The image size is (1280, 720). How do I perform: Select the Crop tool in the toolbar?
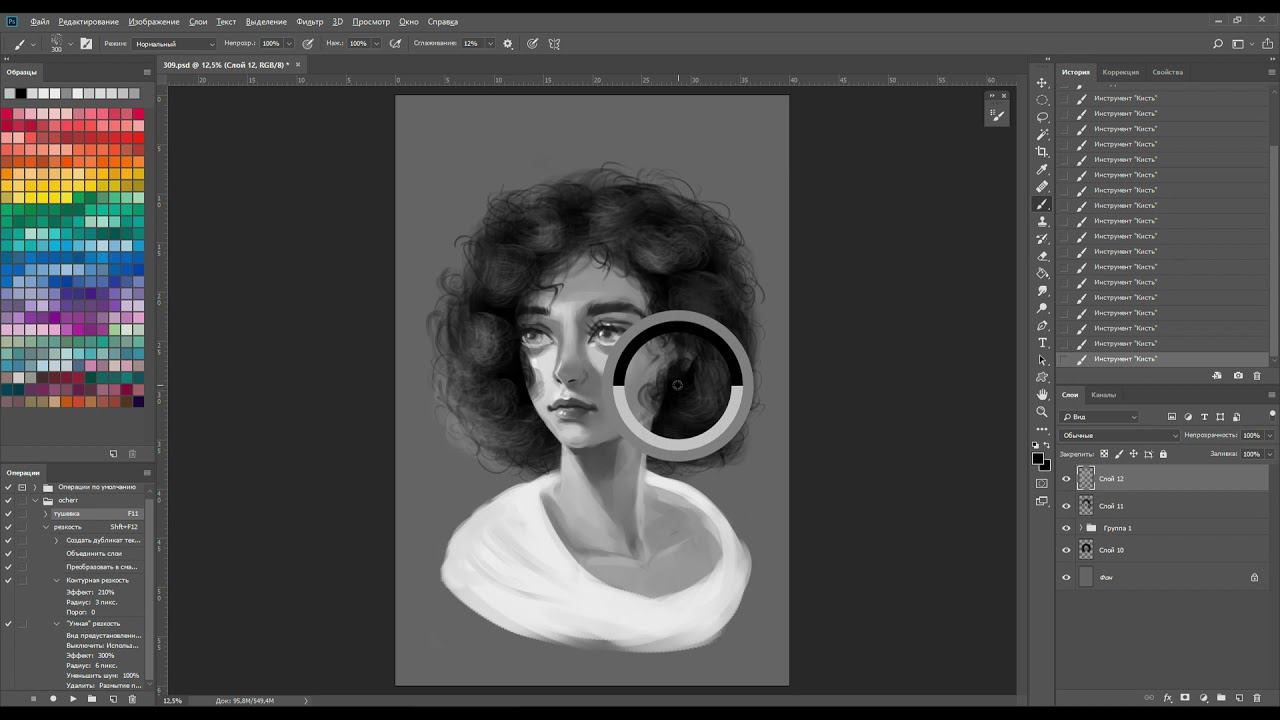[1042, 152]
